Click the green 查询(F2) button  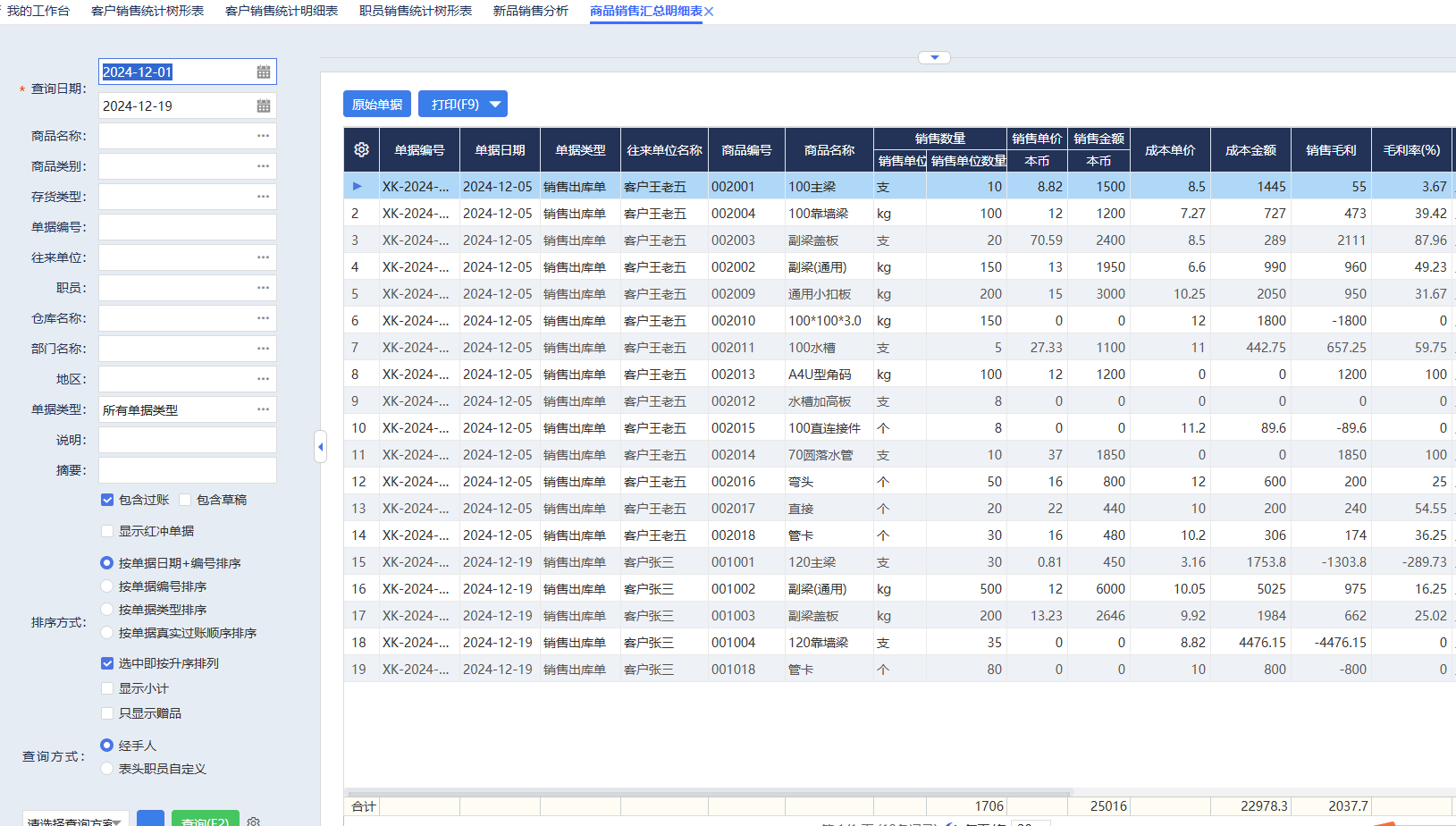(x=206, y=819)
